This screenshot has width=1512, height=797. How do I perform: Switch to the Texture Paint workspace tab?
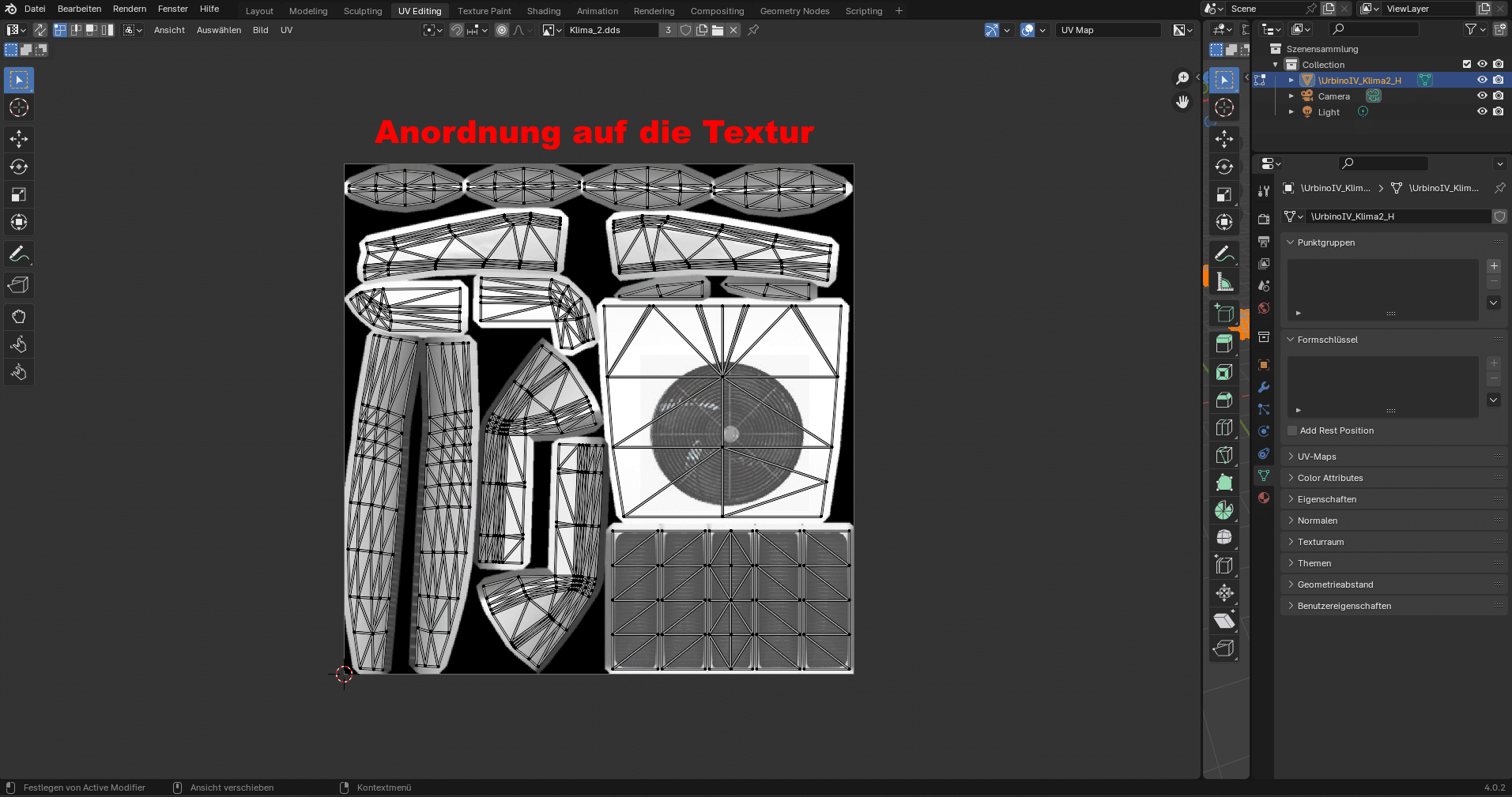[x=484, y=11]
